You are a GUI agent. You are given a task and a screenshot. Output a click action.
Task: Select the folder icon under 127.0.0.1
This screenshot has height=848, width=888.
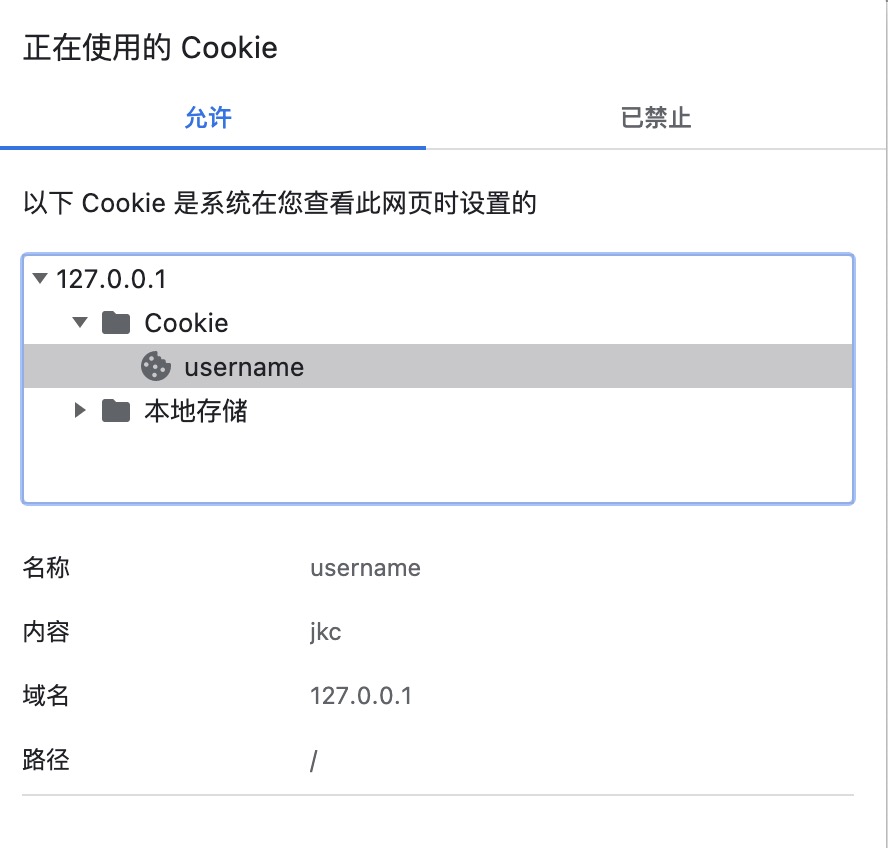[115, 322]
